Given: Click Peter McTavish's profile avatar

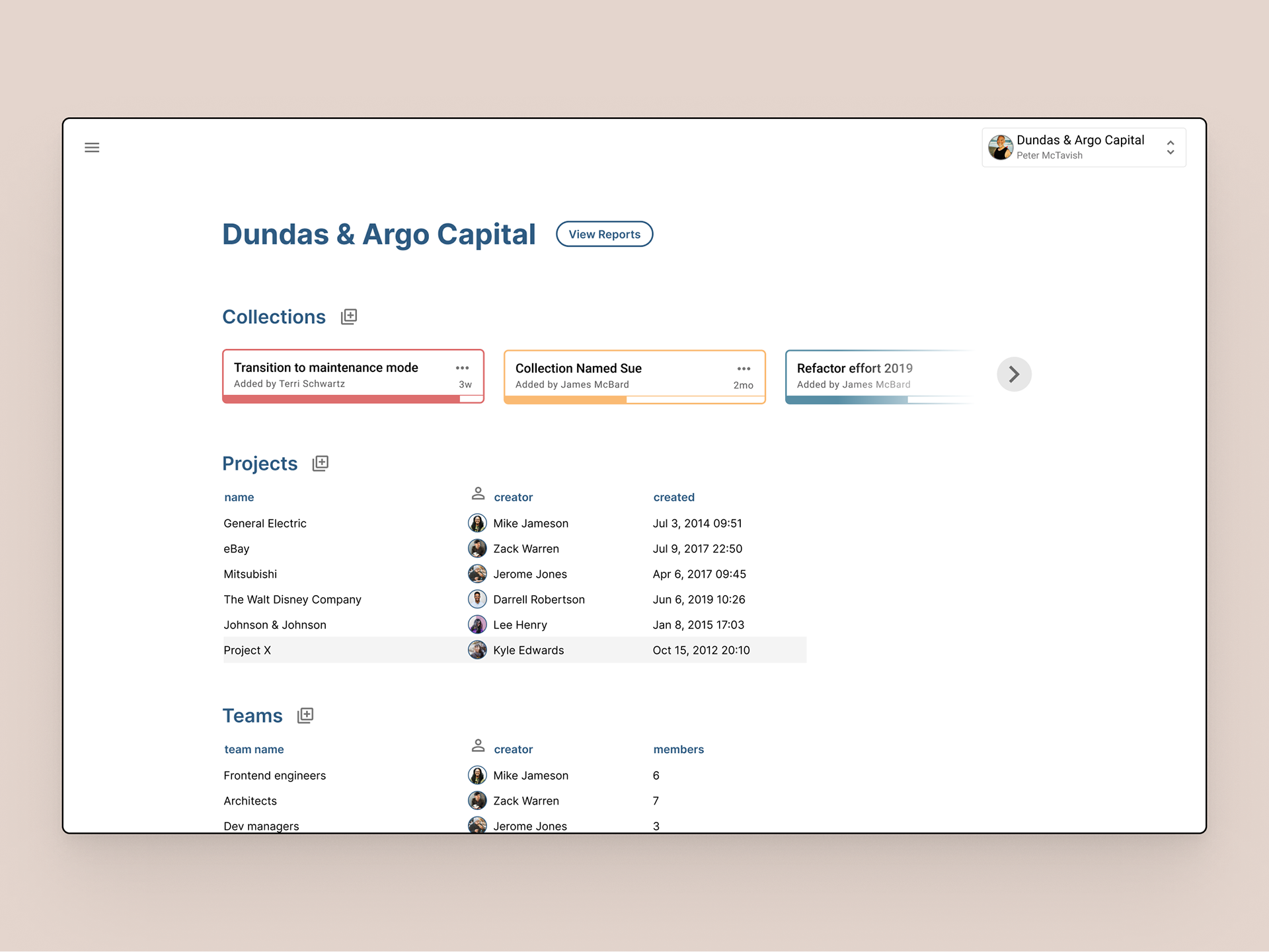Looking at the screenshot, I should pyautogui.click(x=1001, y=147).
